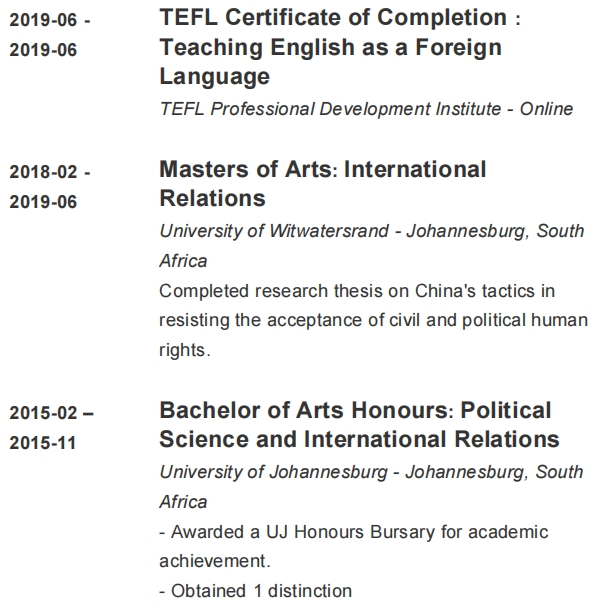This screenshot has width=611, height=611.
Task: Click the Bachelor of Arts Honours heading
Action: click(x=302, y=411)
